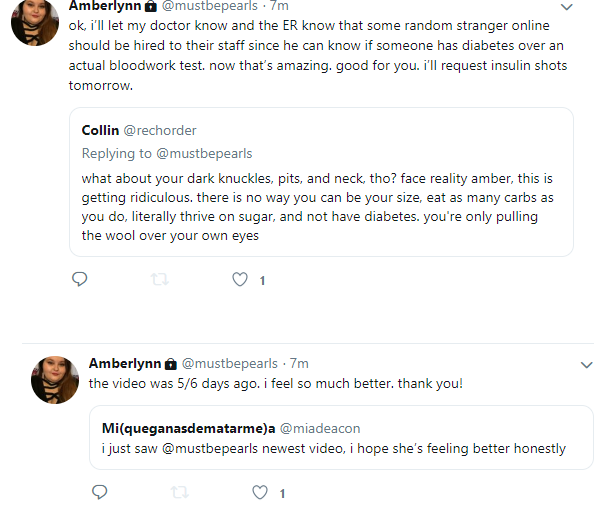Click the 'Replying to @mustbepearls' mention
The image size is (605, 518).
coord(204,154)
